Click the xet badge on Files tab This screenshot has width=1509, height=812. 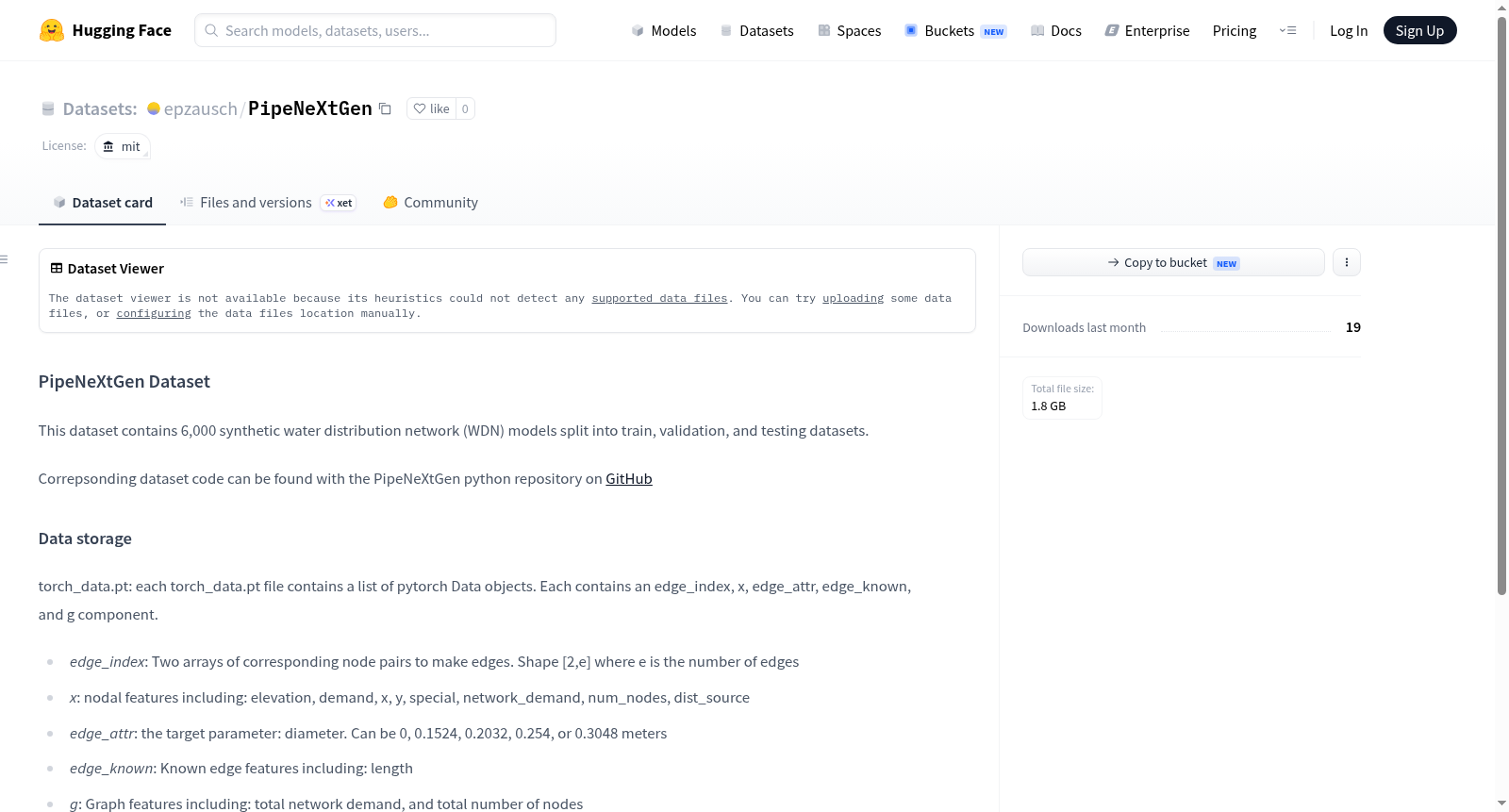click(x=339, y=203)
